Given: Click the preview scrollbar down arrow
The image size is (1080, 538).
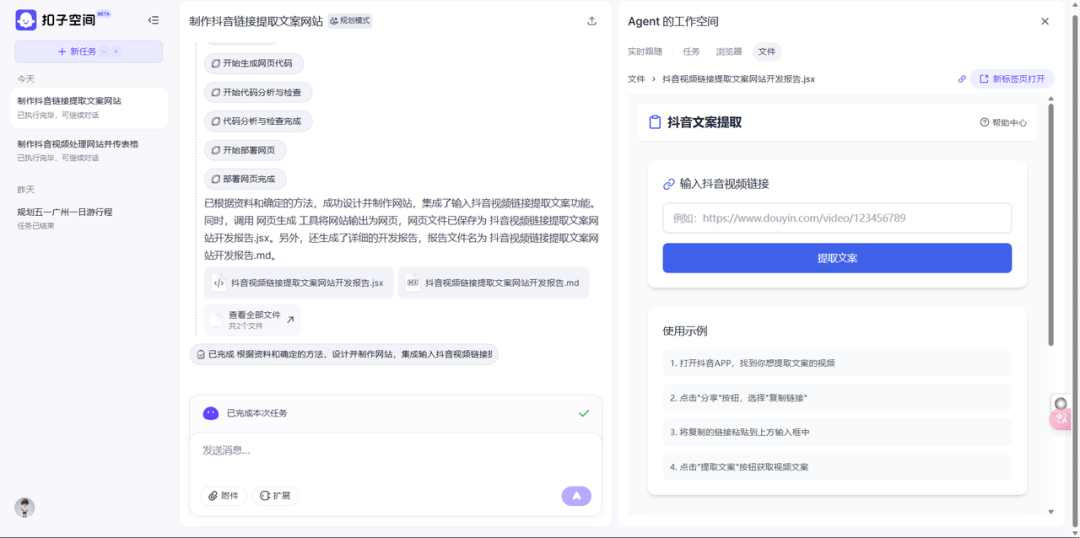Looking at the screenshot, I should (1051, 512).
